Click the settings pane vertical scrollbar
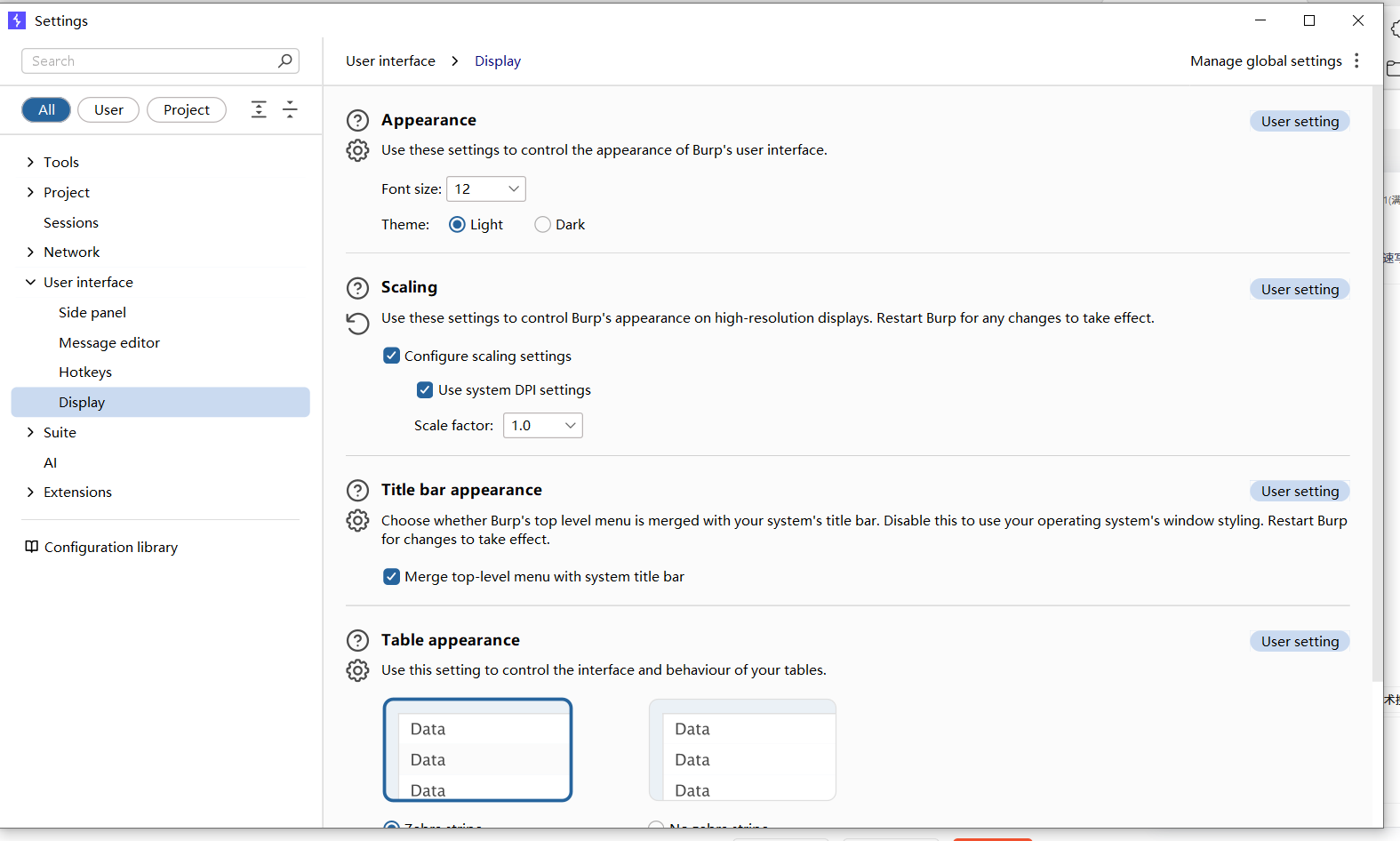 point(1377,382)
